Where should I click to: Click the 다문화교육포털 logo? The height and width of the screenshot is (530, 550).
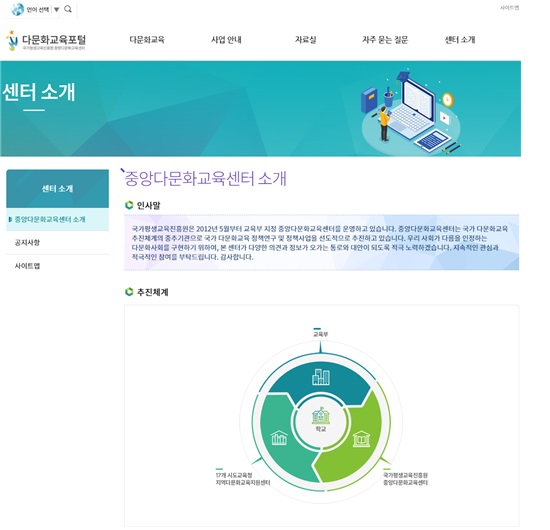pos(46,41)
